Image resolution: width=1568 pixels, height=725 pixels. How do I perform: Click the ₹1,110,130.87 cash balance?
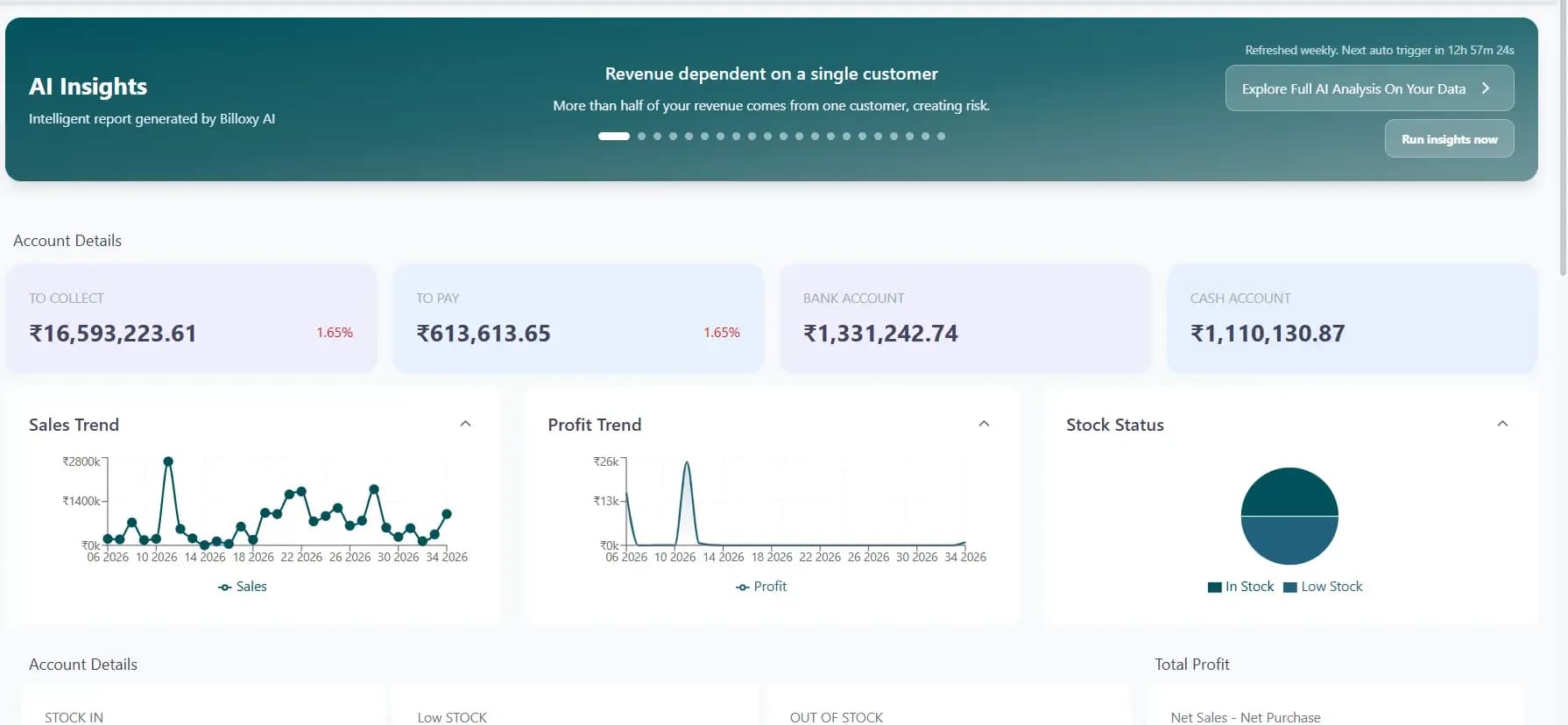tap(1268, 334)
